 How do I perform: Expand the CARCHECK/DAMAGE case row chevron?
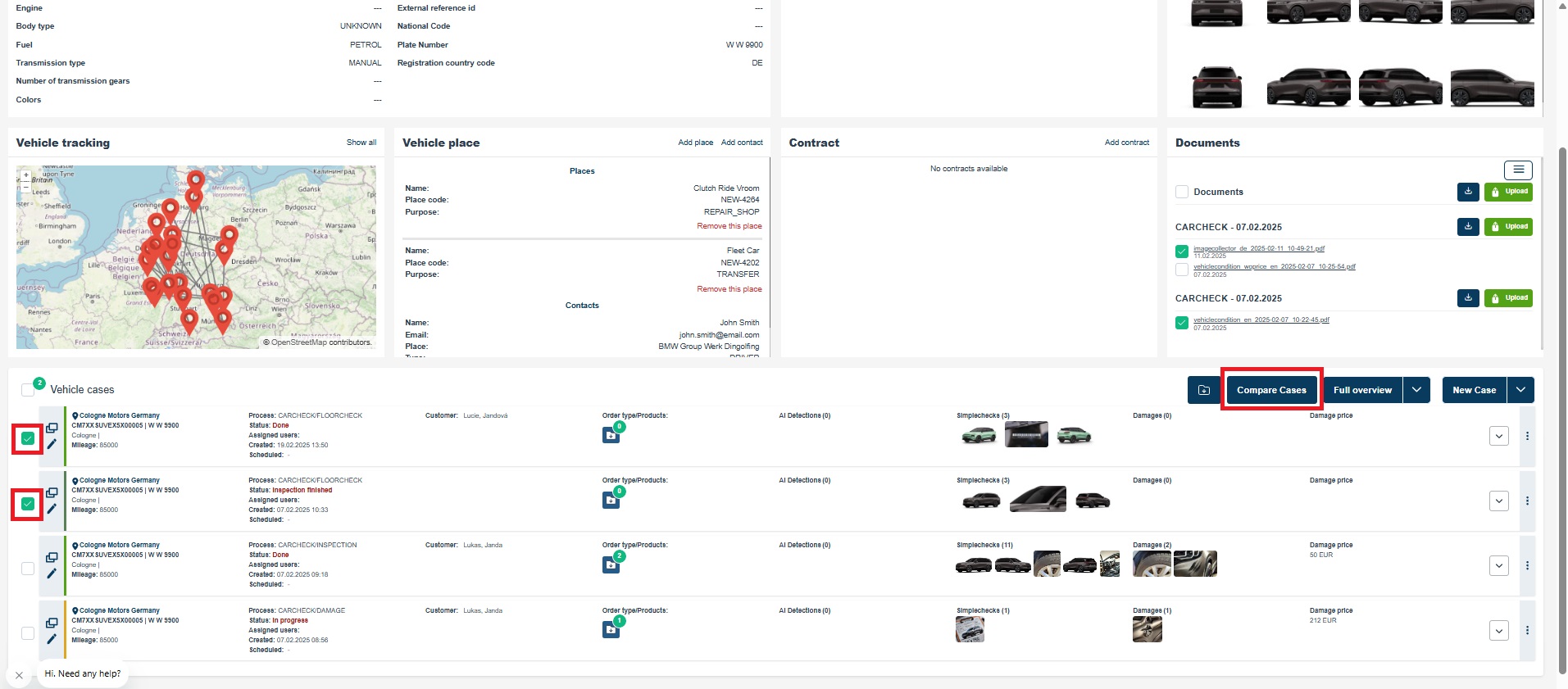1498,631
